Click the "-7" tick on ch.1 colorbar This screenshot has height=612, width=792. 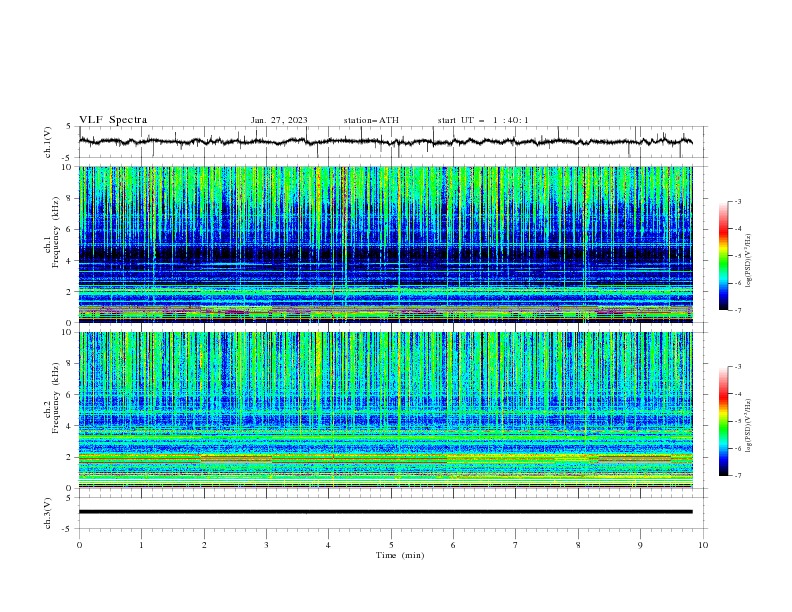click(738, 310)
